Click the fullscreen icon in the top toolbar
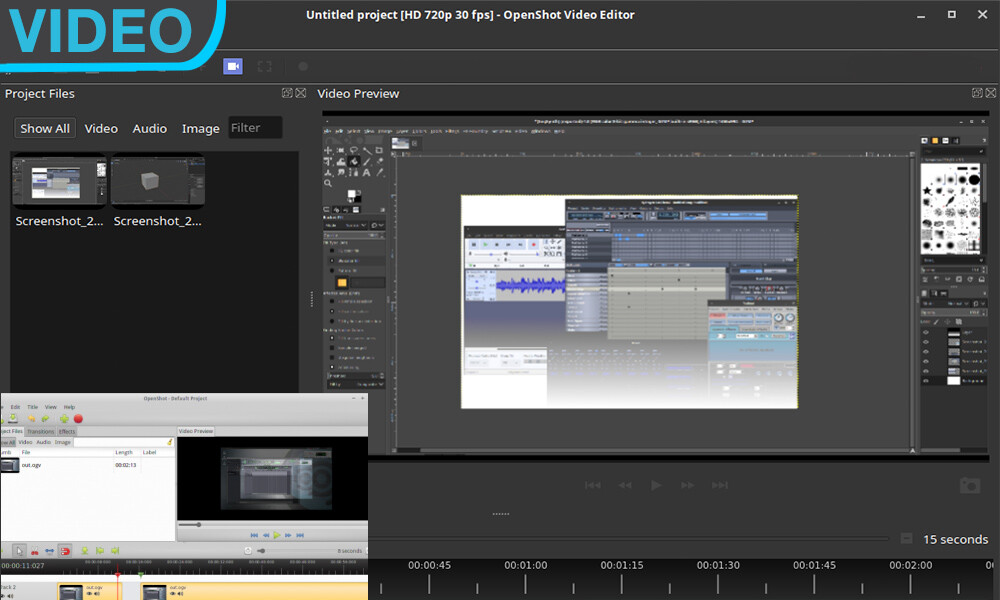1000x600 pixels. pos(264,66)
